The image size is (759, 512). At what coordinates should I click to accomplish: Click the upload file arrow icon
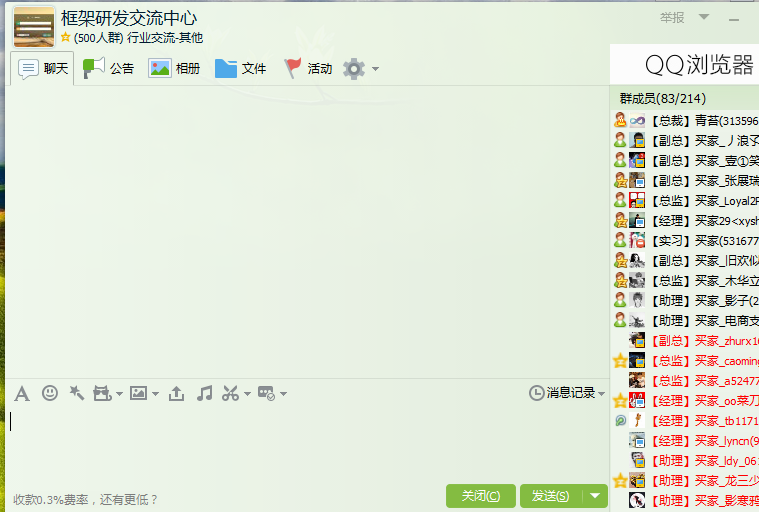click(176, 393)
